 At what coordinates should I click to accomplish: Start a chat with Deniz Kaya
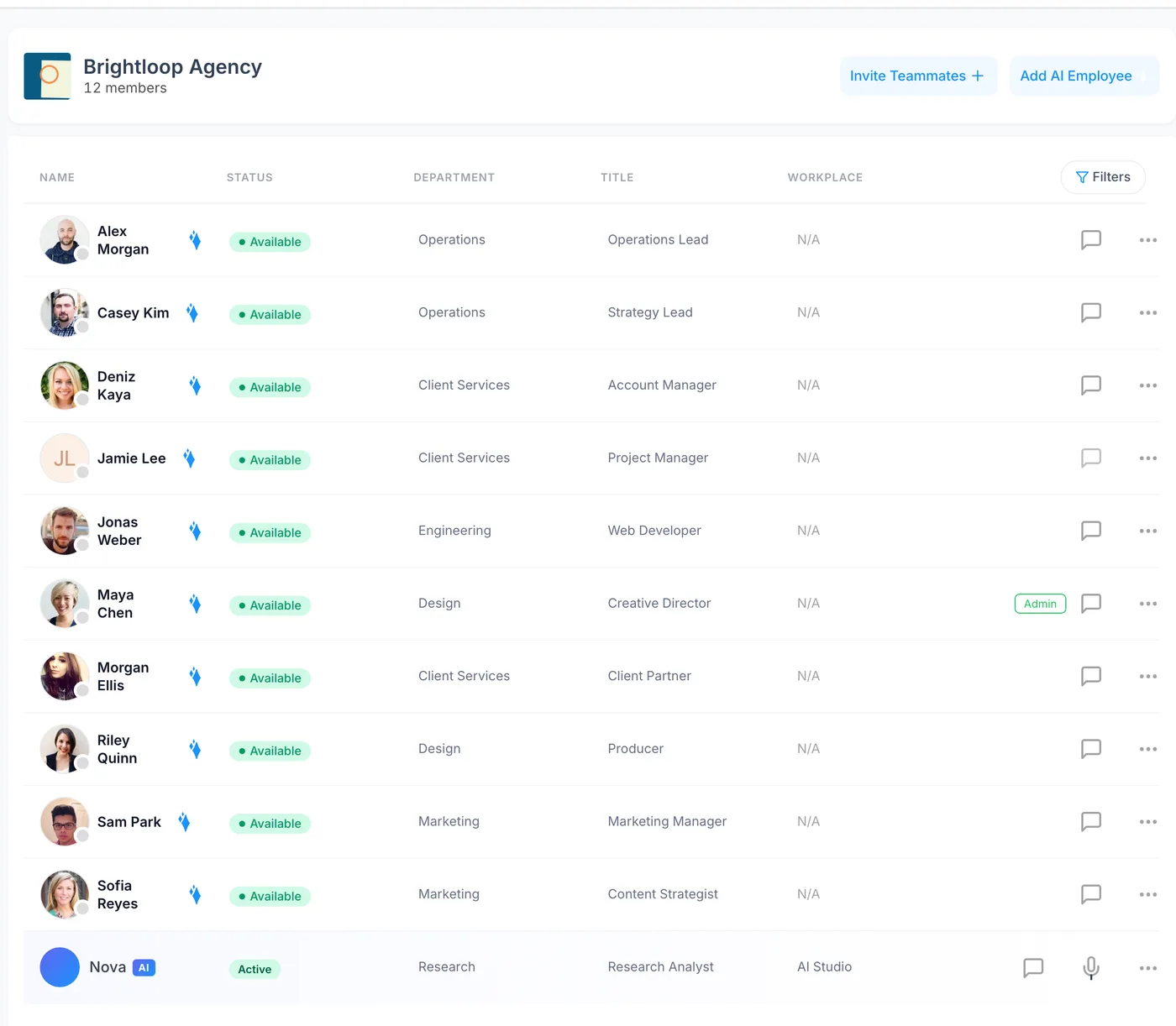click(x=1090, y=385)
